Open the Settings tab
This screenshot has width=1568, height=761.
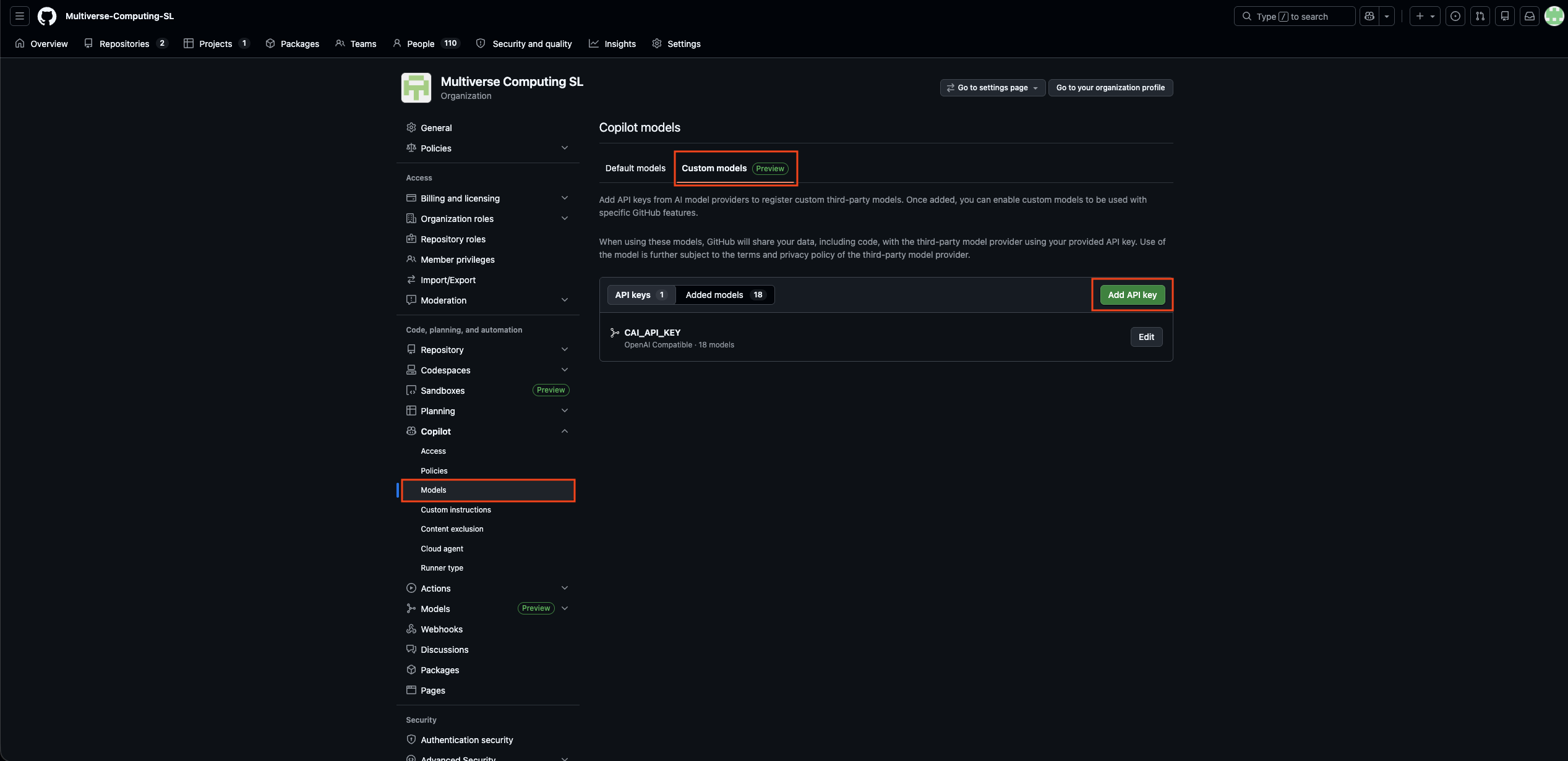tap(676, 43)
